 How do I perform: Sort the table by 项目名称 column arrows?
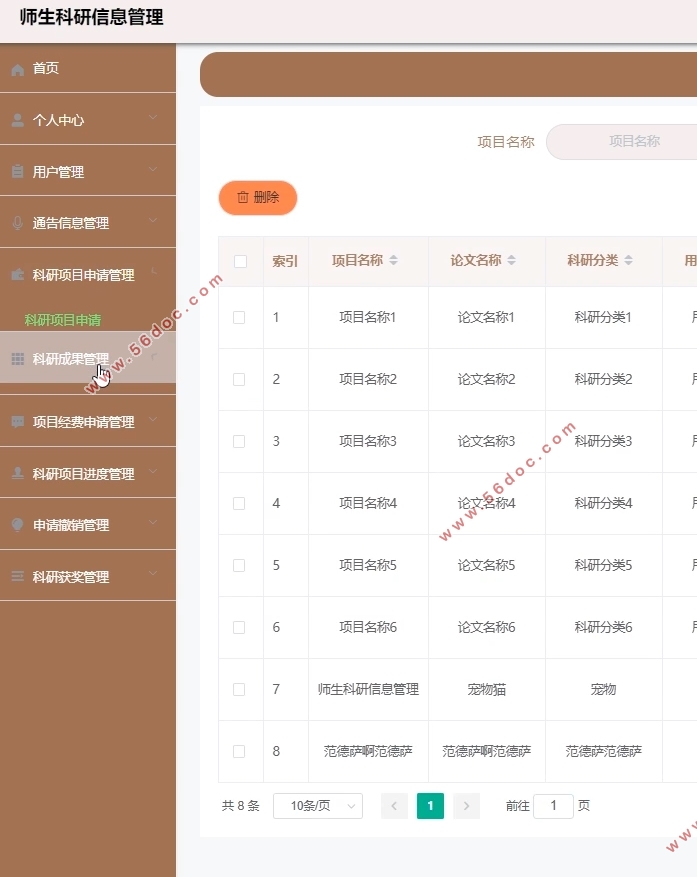[393, 260]
